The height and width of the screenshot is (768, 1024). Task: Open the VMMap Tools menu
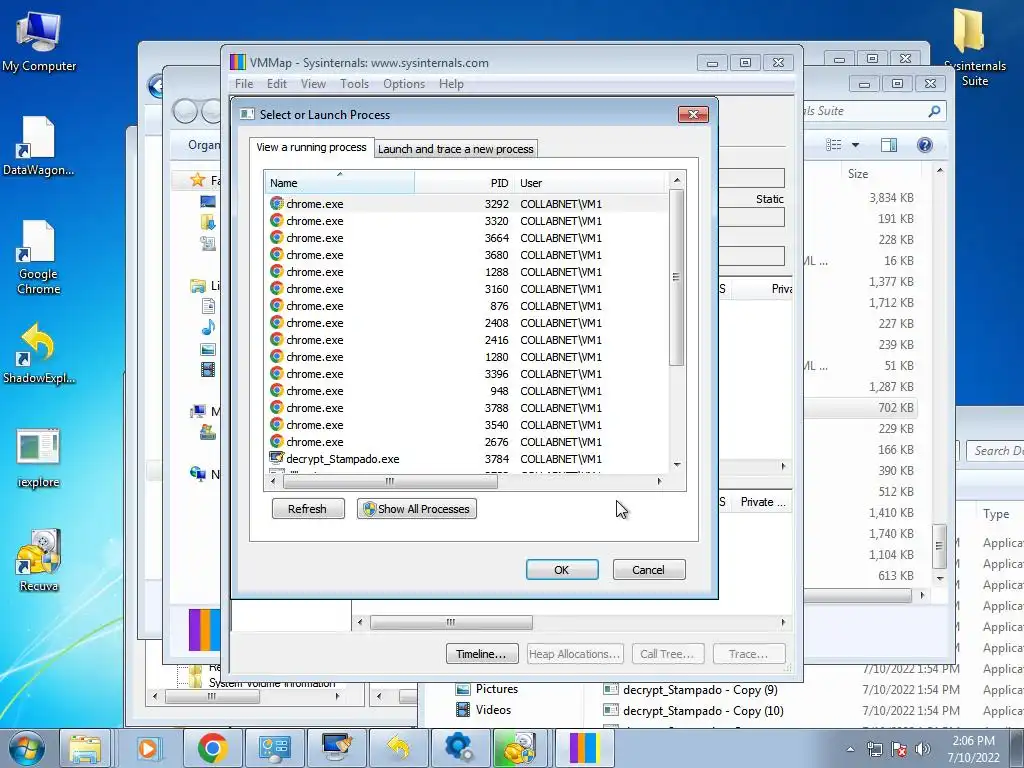tap(355, 84)
